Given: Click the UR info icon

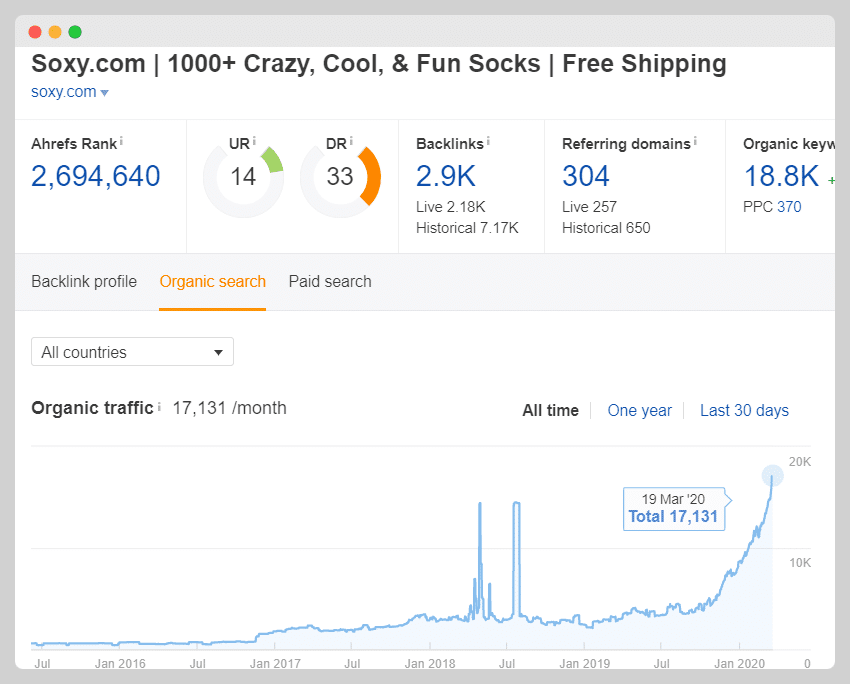Looking at the screenshot, I should [254, 141].
